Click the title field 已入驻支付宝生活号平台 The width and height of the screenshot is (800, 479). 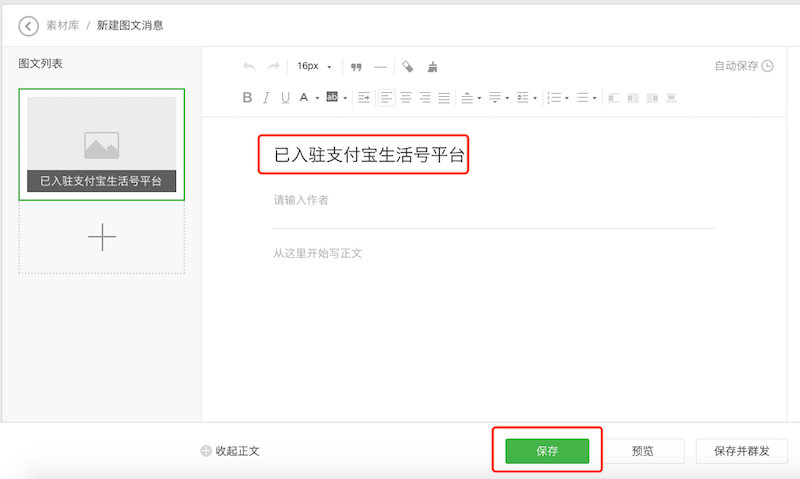tap(369, 155)
